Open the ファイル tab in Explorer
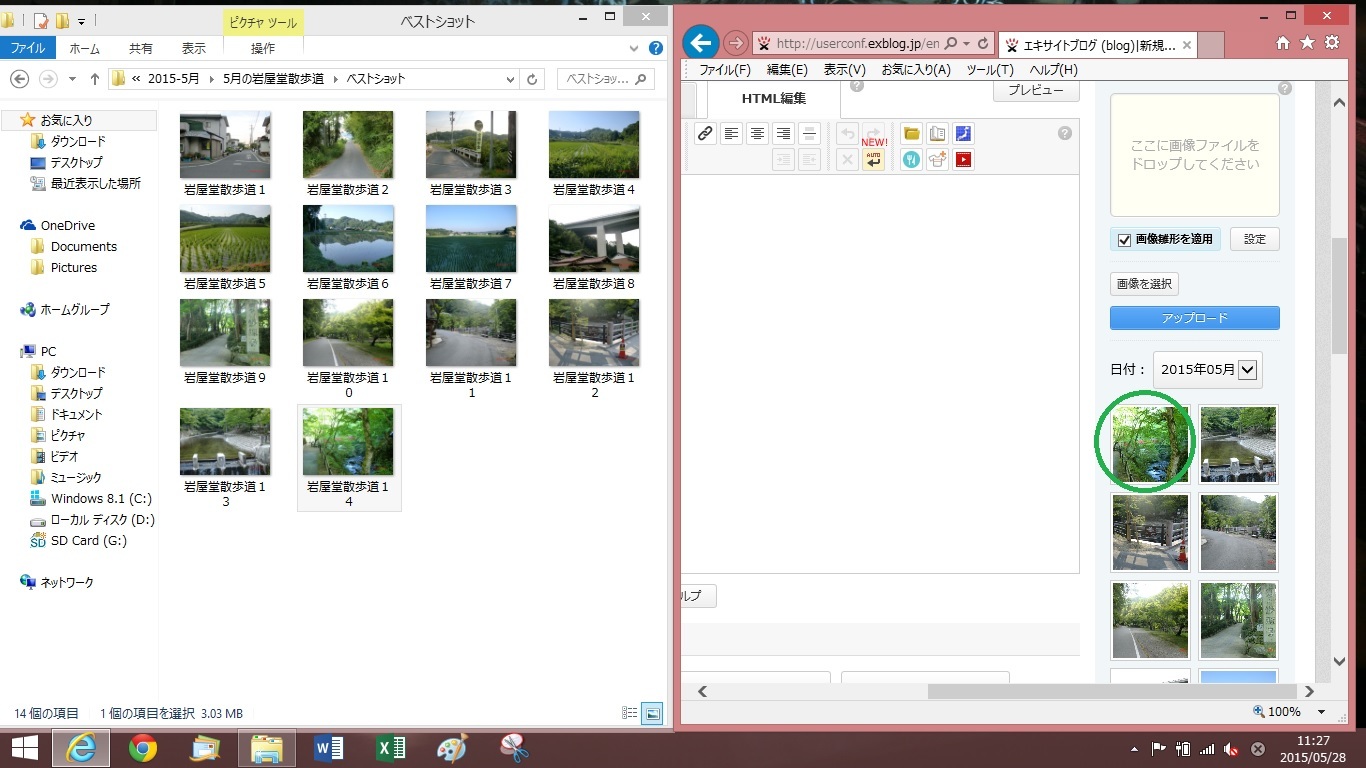 point(28,48)
